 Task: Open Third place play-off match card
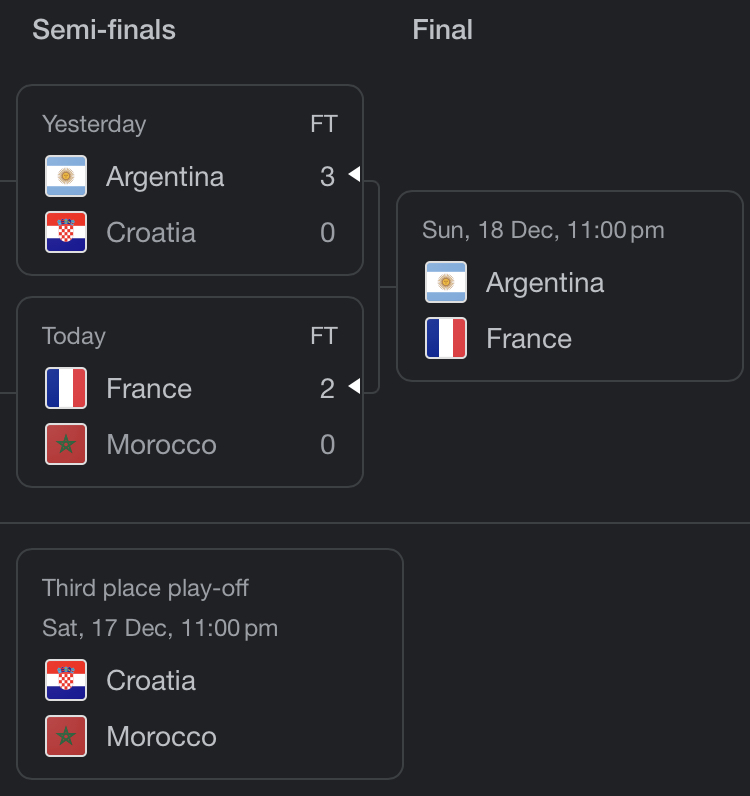(210, 664)
